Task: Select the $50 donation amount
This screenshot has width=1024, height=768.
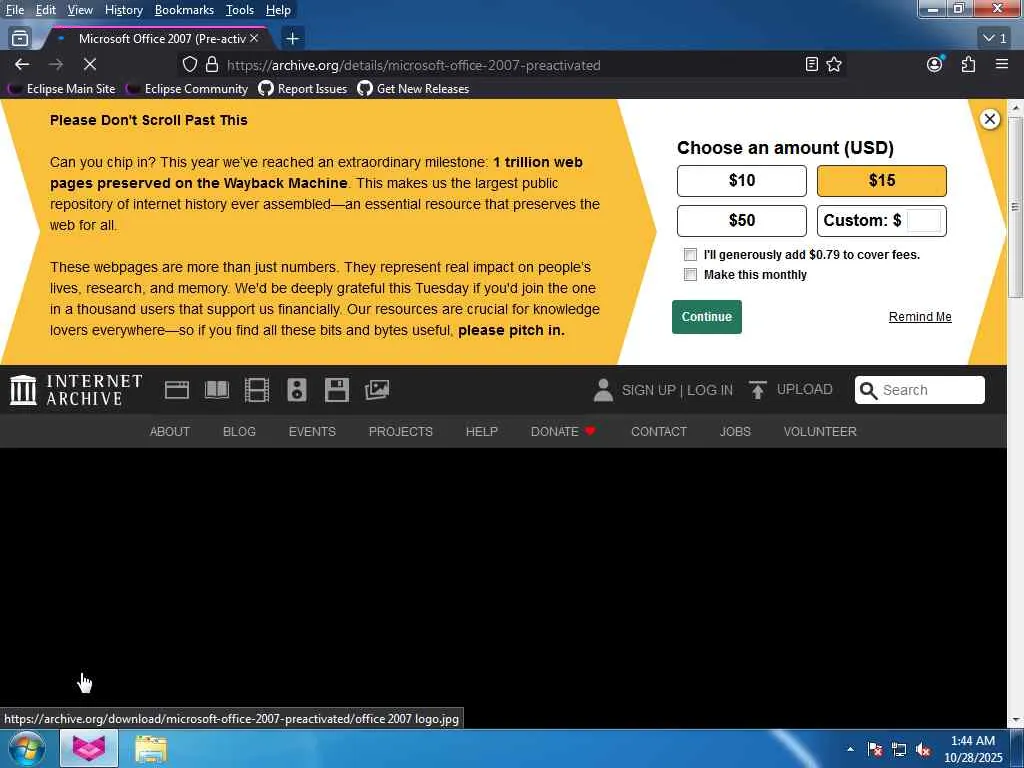Action: pyautogui.click(x=742, y=221)
